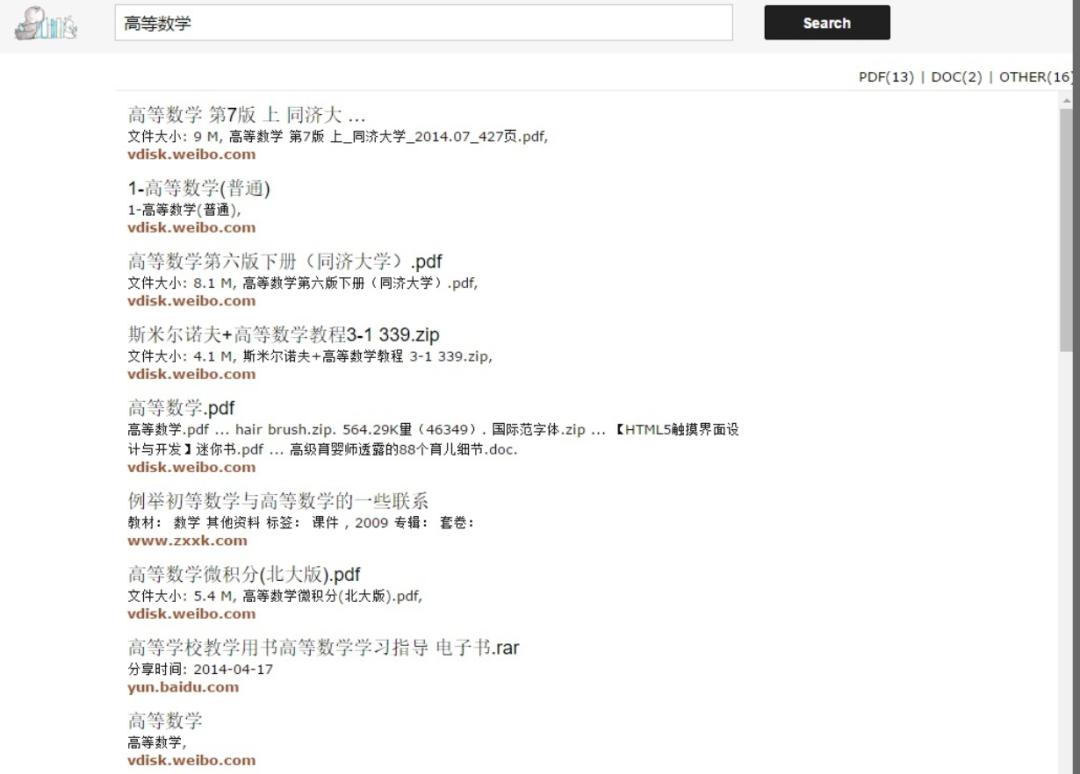The height and width of the screenshot is (774, 1080).
Task: Click vdisk.weibo.com under last 高等数学 result
Action: click(x=191, y=760)
